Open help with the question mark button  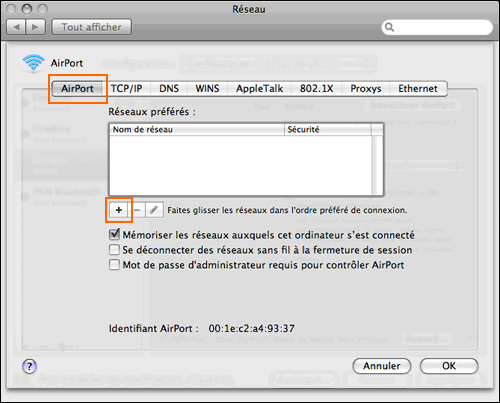pyautogui.click(x=29, y=366)
